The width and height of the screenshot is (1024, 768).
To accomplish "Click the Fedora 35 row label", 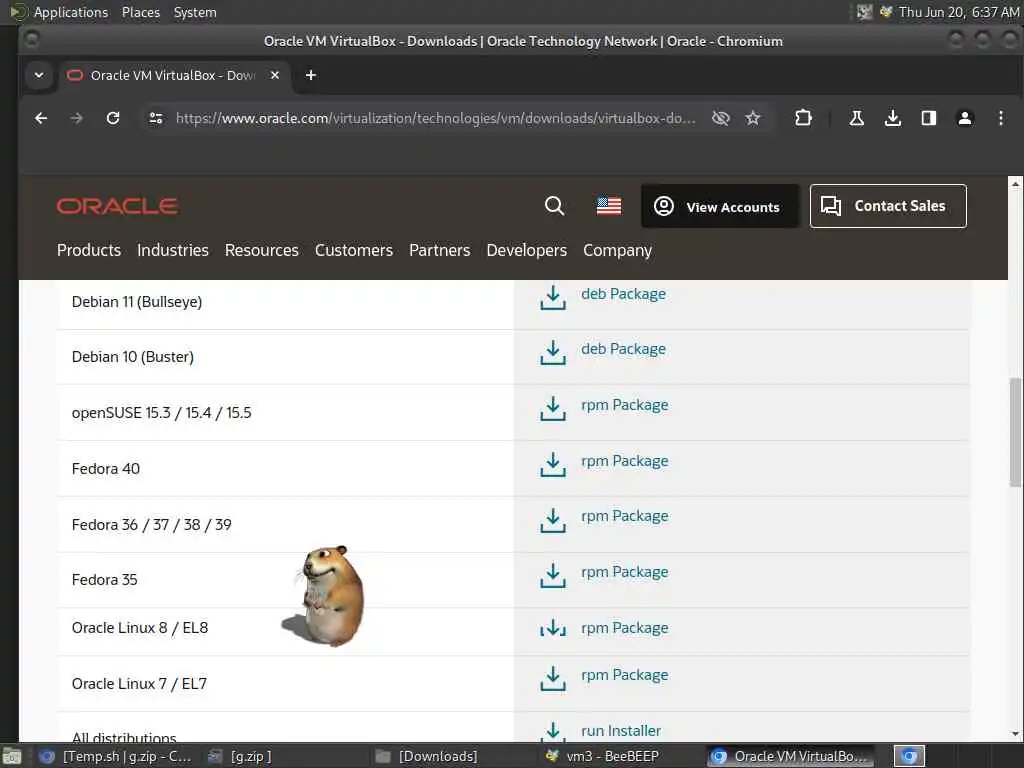I will [x=104, y=580].
